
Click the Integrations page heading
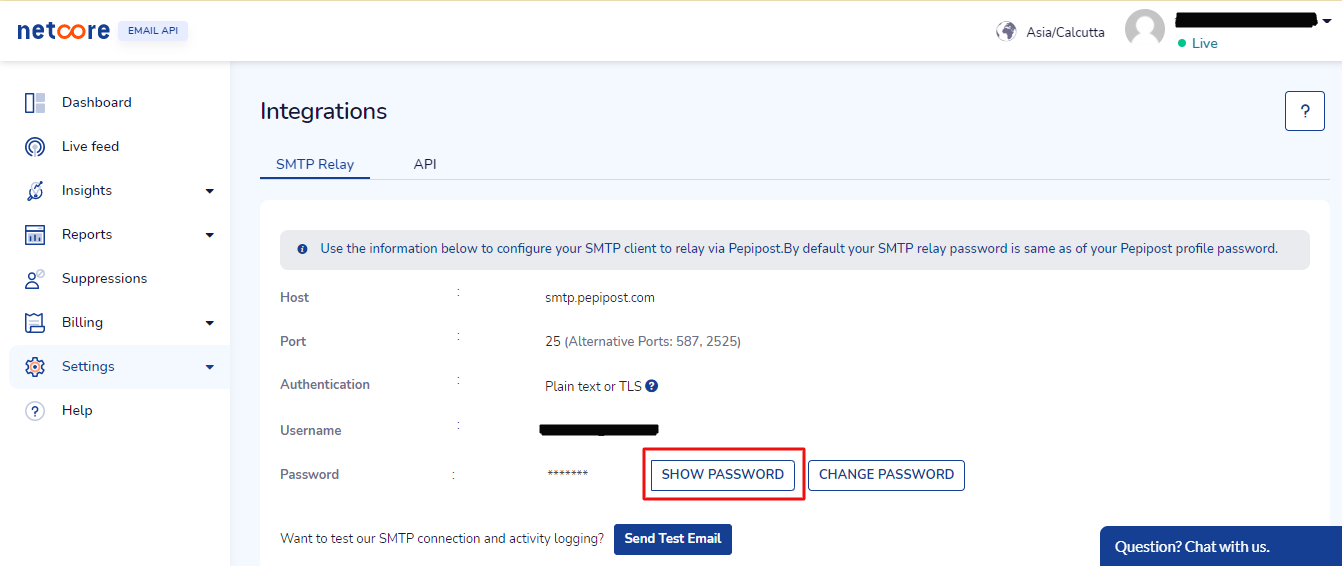click(x=324, y=112)
